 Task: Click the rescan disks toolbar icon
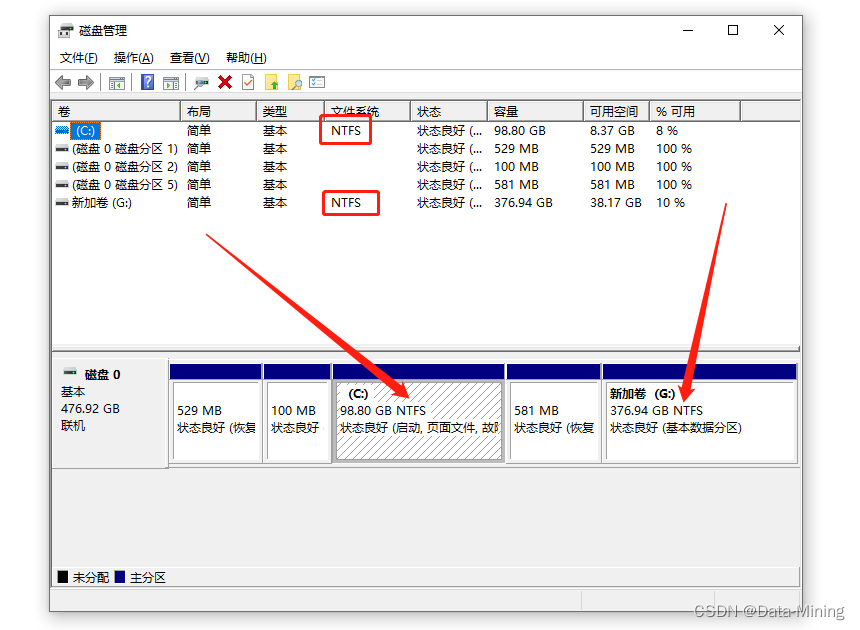[201, 83]
